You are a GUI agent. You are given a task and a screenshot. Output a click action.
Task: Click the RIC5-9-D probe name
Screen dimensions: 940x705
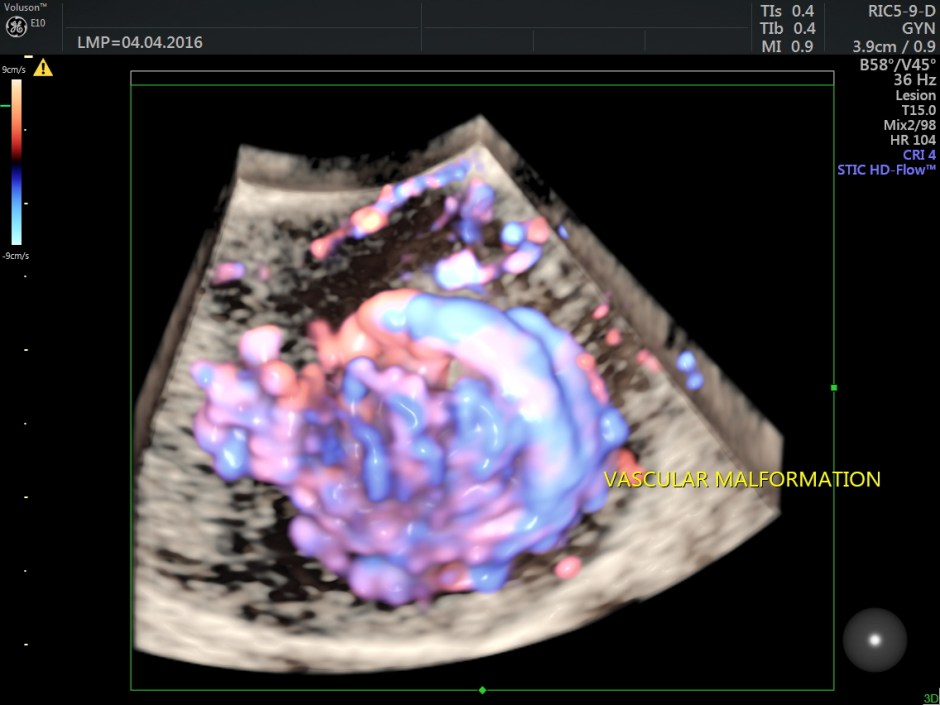click(x=901, y=11)
